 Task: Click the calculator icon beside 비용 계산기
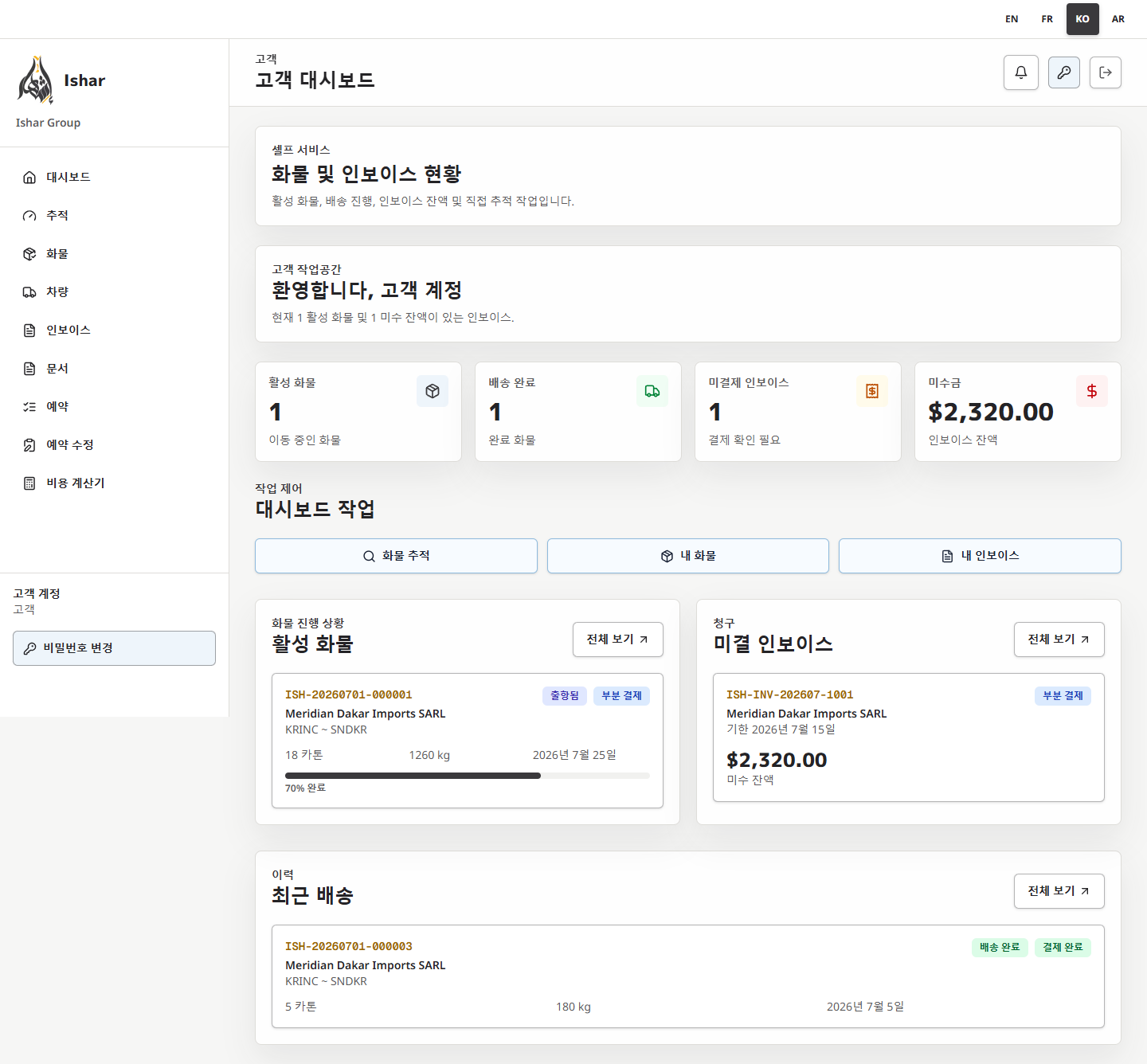click(x=29, y=483)
